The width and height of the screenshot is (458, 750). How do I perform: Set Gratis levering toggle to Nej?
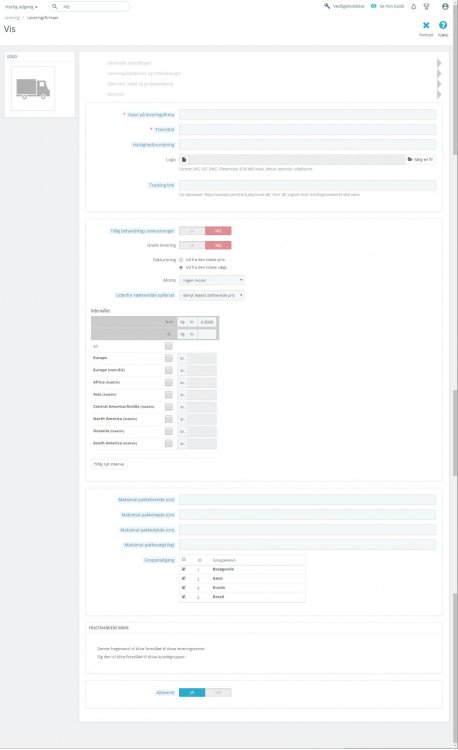click(218, 245)
